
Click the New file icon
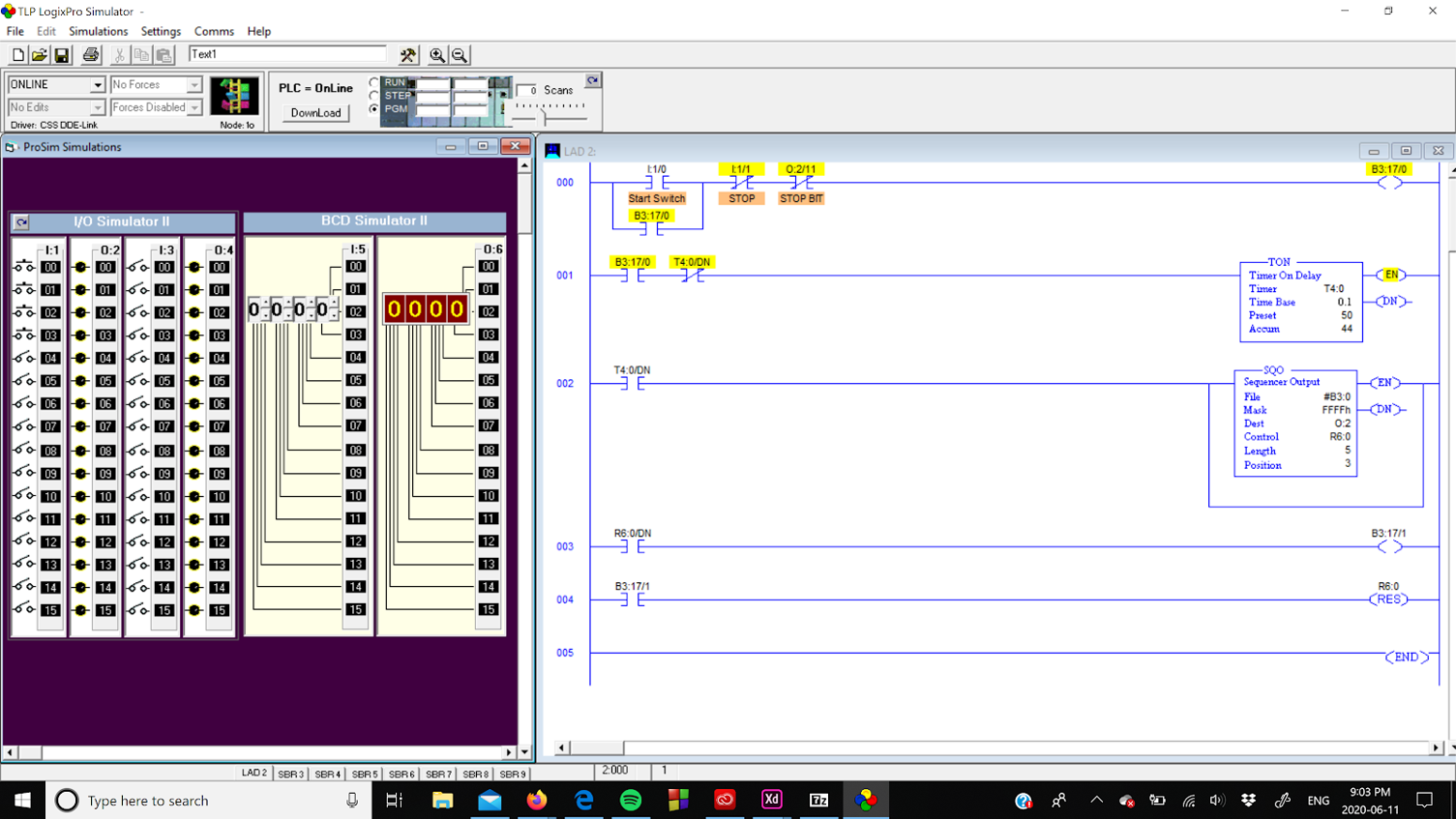[x=17, y=55]
